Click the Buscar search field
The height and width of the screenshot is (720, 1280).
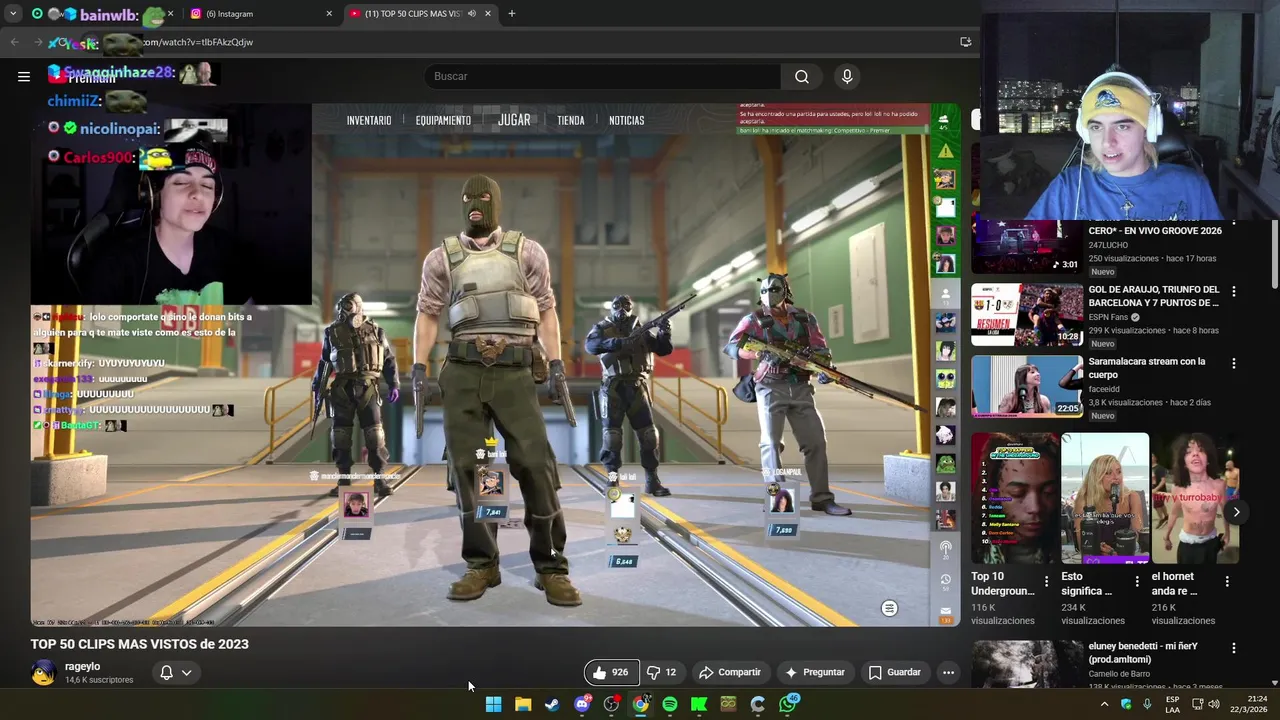pyautogui.click(x=604, y=77)
